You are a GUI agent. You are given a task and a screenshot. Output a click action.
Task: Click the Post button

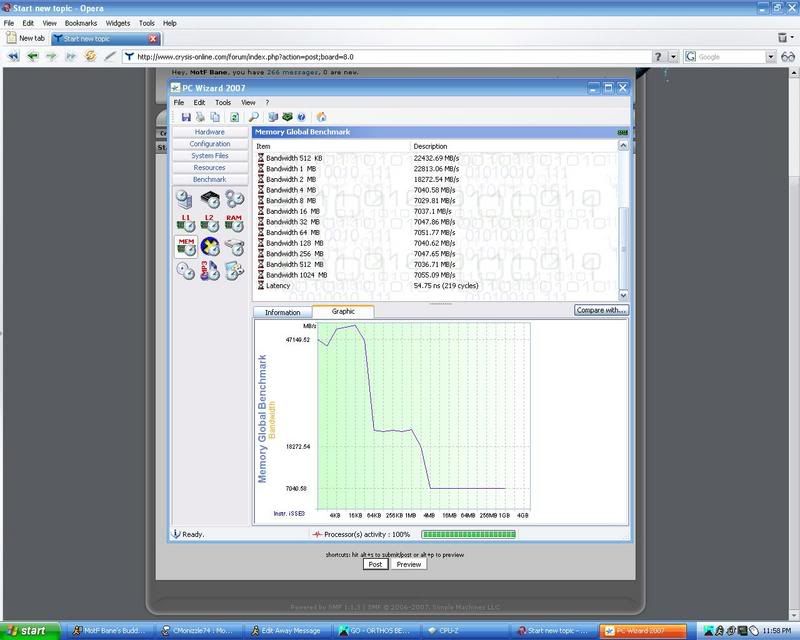click(x=376, y=564)
